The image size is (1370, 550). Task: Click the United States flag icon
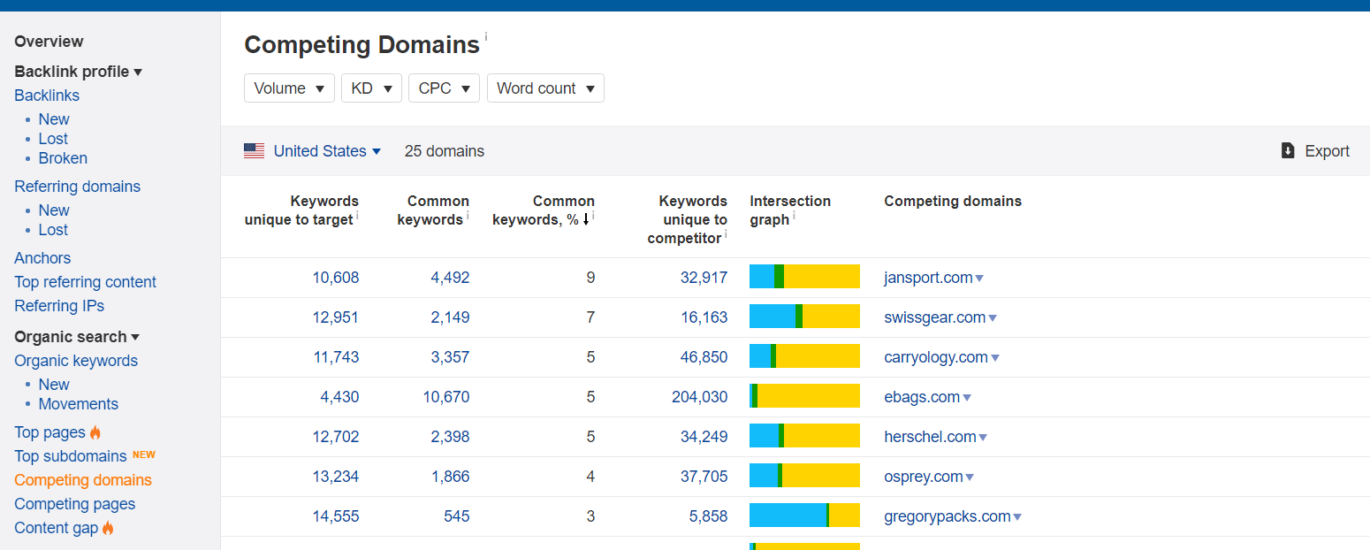click(x=254, y=151)
